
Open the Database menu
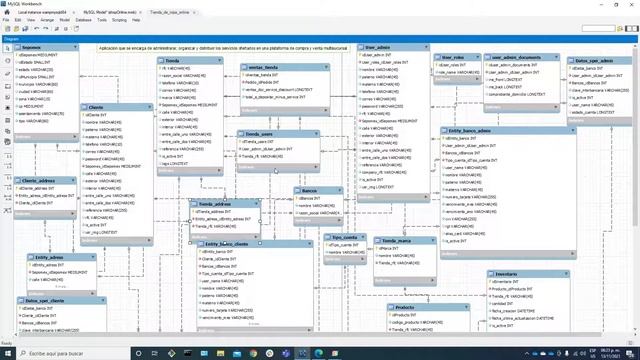83,20
